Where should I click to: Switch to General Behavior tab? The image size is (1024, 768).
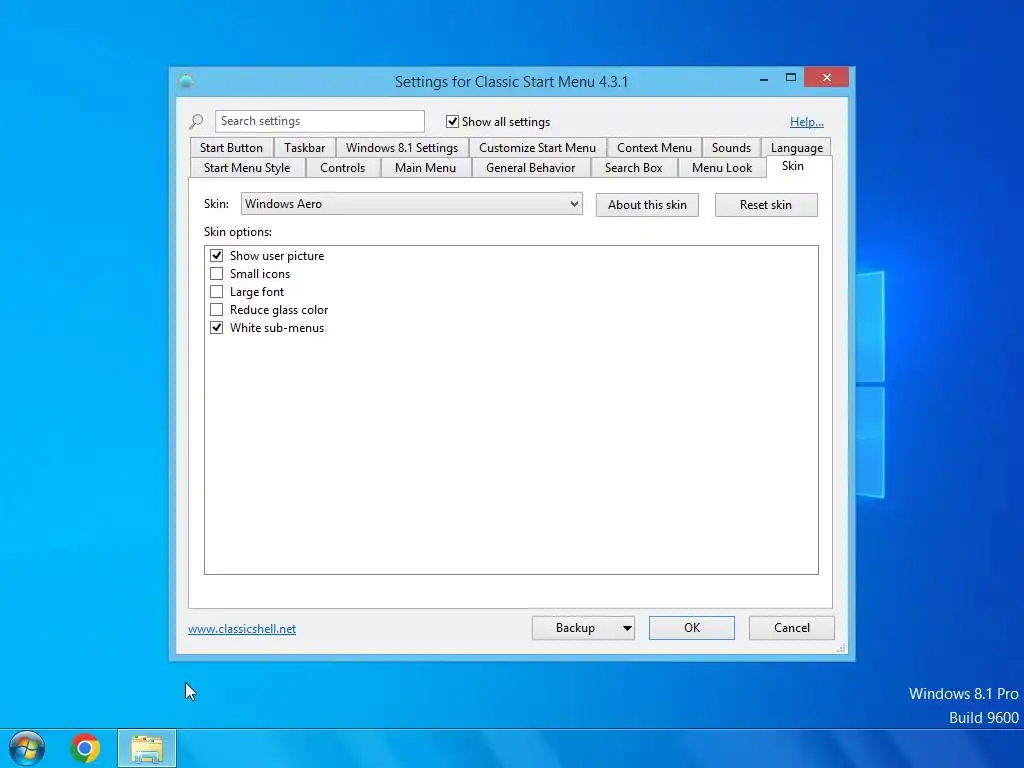pos(530,168)
